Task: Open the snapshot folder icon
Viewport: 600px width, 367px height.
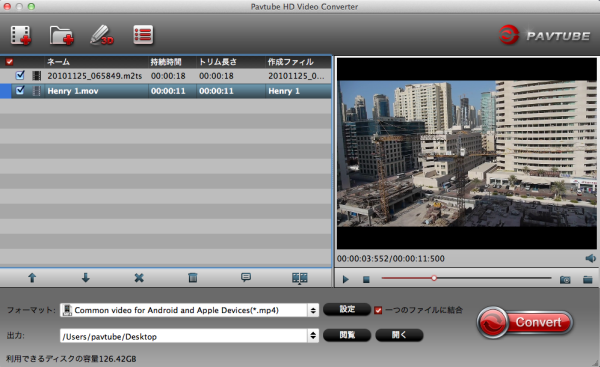Action: 588,280
